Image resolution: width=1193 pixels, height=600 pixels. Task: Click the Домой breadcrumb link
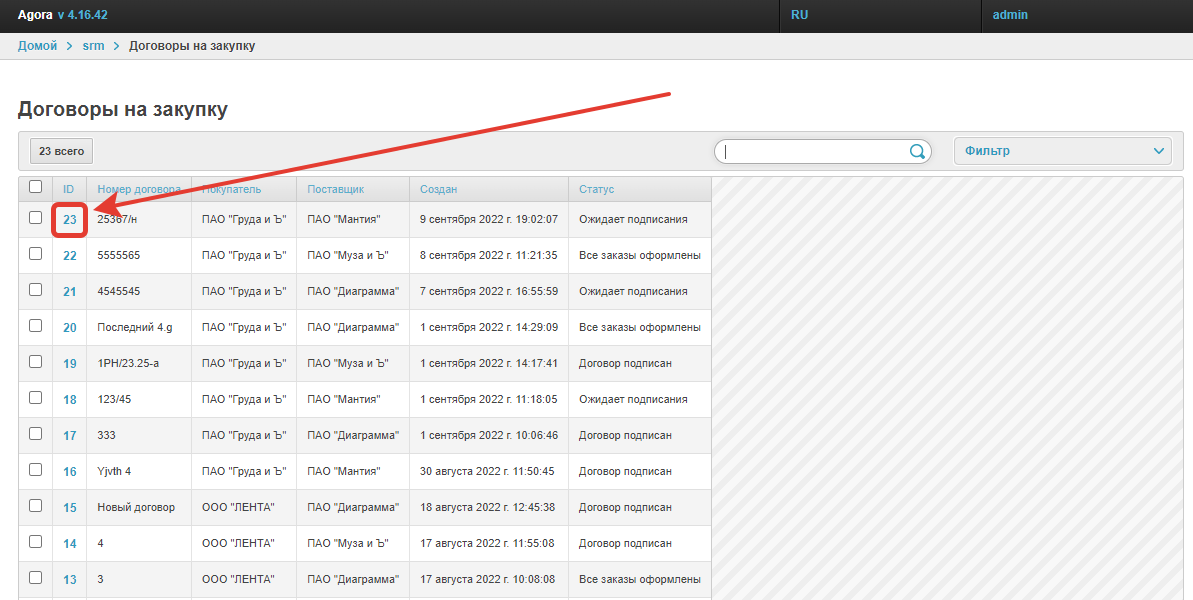click(x=38, y=46)
